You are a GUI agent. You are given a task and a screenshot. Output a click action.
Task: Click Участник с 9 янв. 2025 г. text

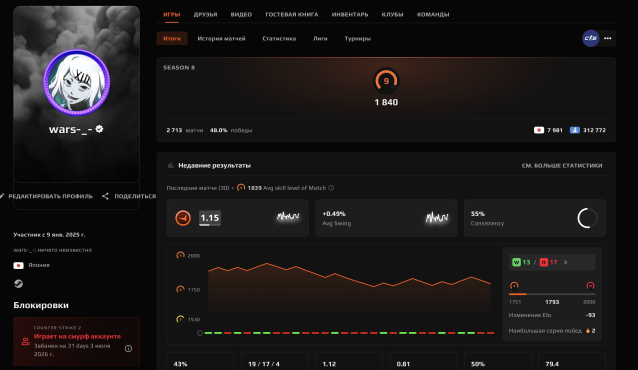click(49, 235)
